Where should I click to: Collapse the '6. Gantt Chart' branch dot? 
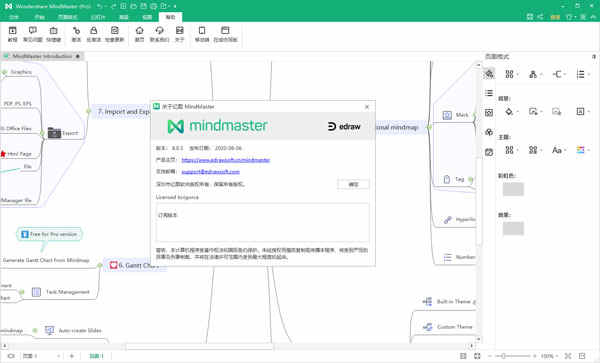pyautogui.click(x=99, y=265)
